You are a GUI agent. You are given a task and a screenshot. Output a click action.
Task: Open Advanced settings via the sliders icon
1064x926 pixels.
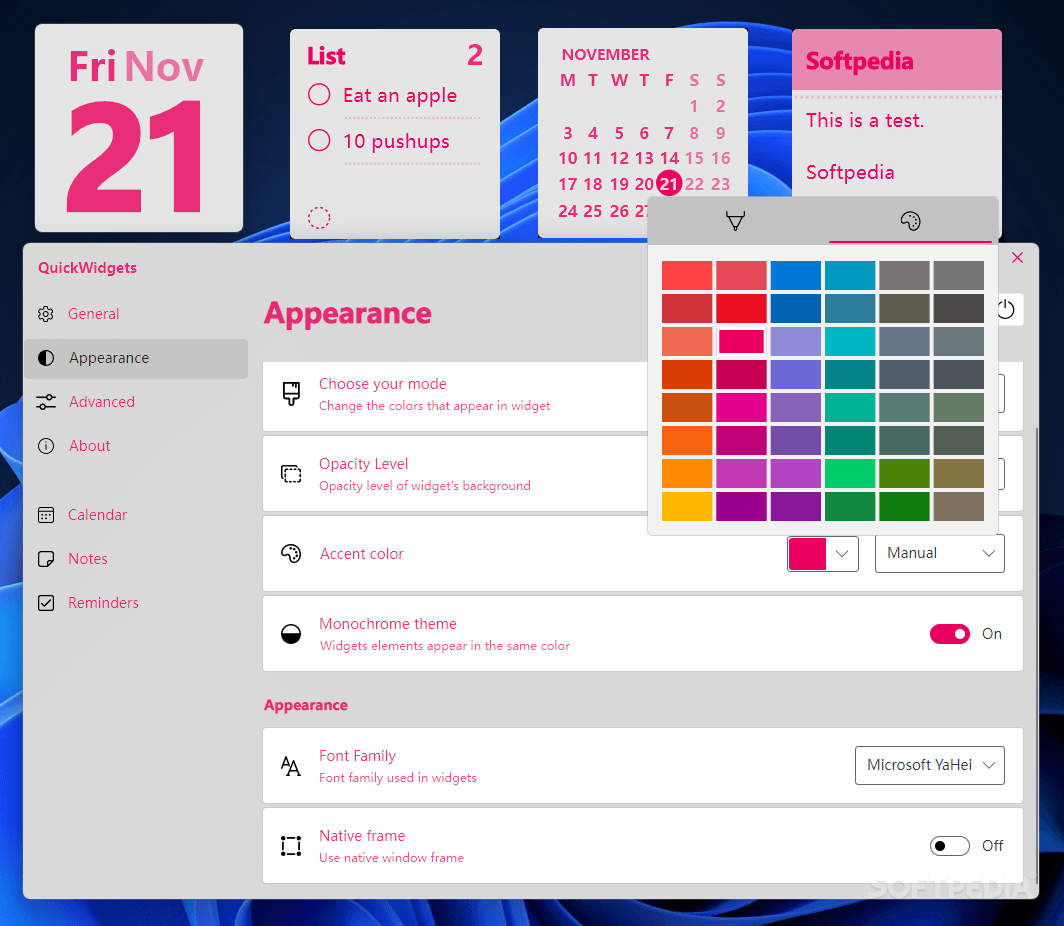pos(45,401)
